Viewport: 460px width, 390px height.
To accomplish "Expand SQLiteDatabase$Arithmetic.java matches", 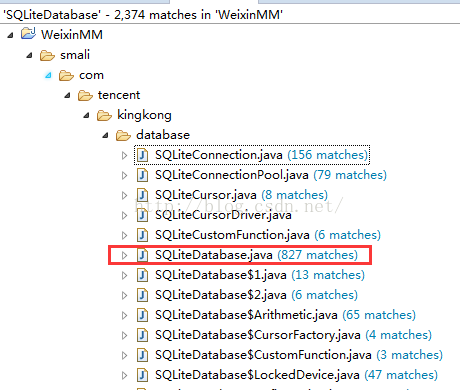I will click(x=124, y=315).
